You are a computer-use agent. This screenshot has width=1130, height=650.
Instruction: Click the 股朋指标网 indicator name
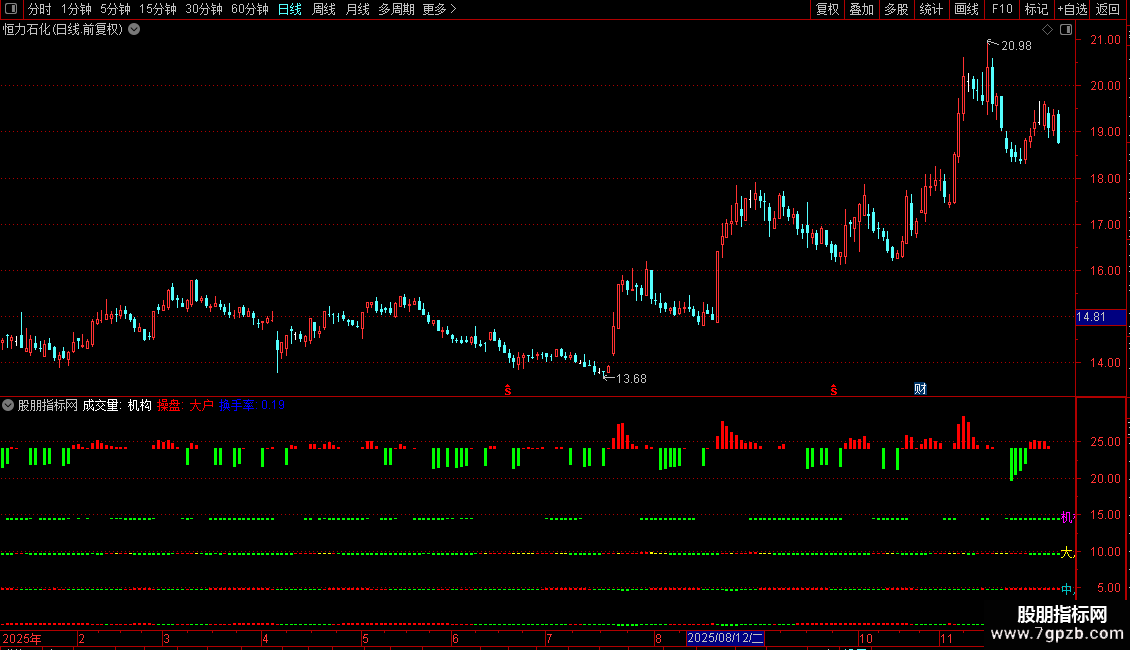(48, 406)
